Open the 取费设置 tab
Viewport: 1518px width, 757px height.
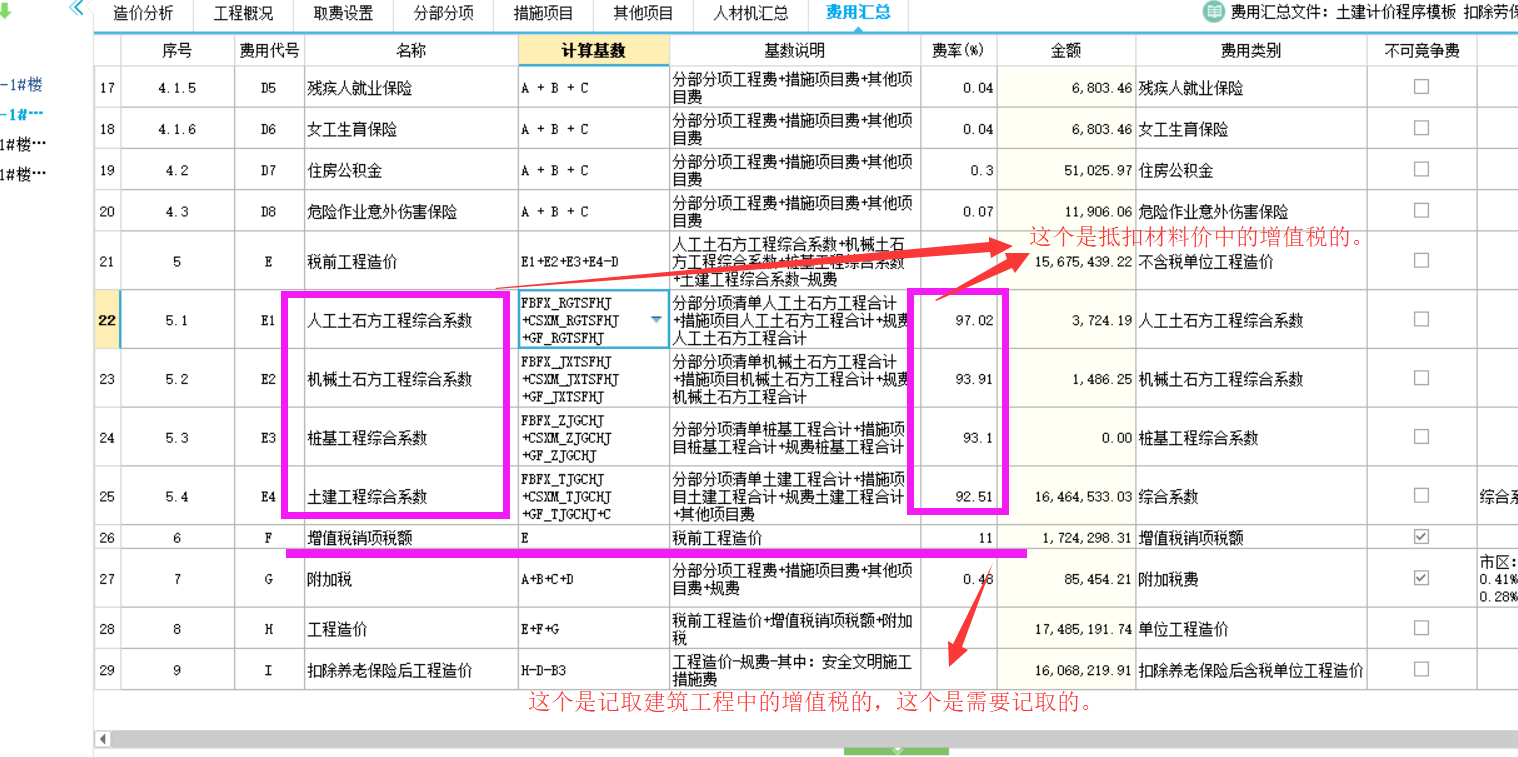343,14
